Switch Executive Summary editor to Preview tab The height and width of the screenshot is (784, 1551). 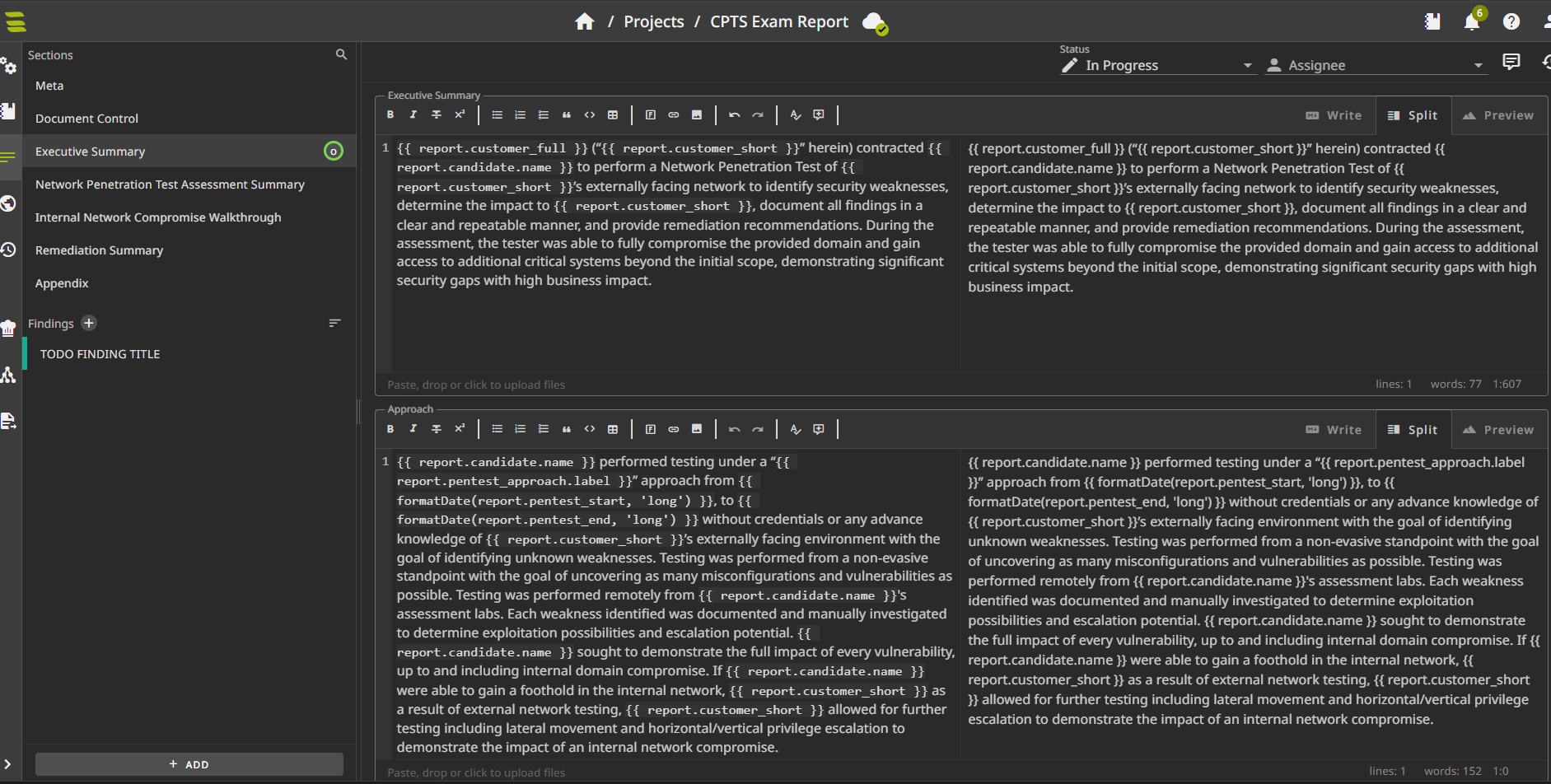1498,115
